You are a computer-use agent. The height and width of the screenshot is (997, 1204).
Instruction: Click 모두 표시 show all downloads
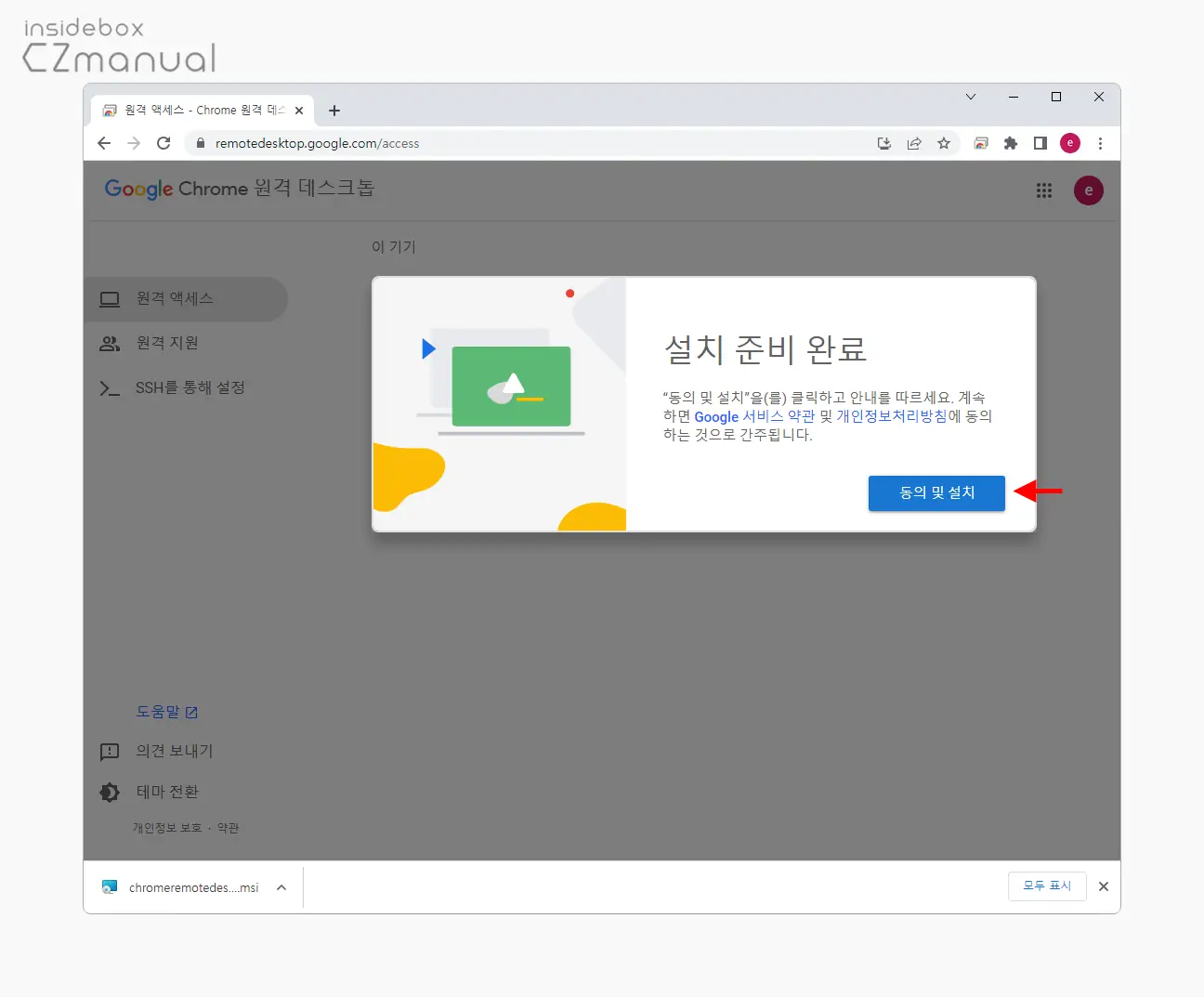click(1047, 886)
